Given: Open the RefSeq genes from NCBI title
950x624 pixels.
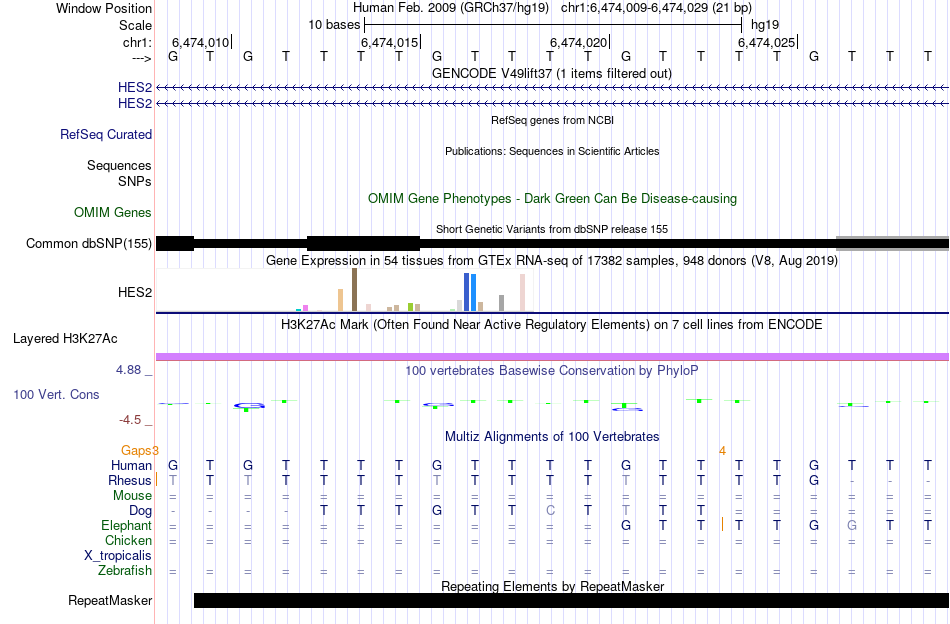Looking at the screenshot, I should [x=552, y=121].
